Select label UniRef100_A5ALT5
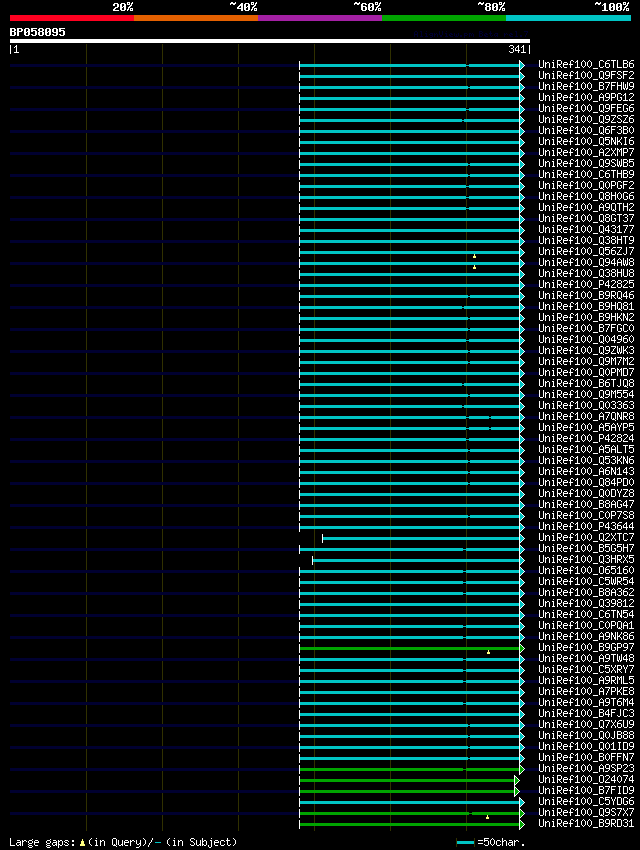Screen dimensions: 640x850 [586, 449]
